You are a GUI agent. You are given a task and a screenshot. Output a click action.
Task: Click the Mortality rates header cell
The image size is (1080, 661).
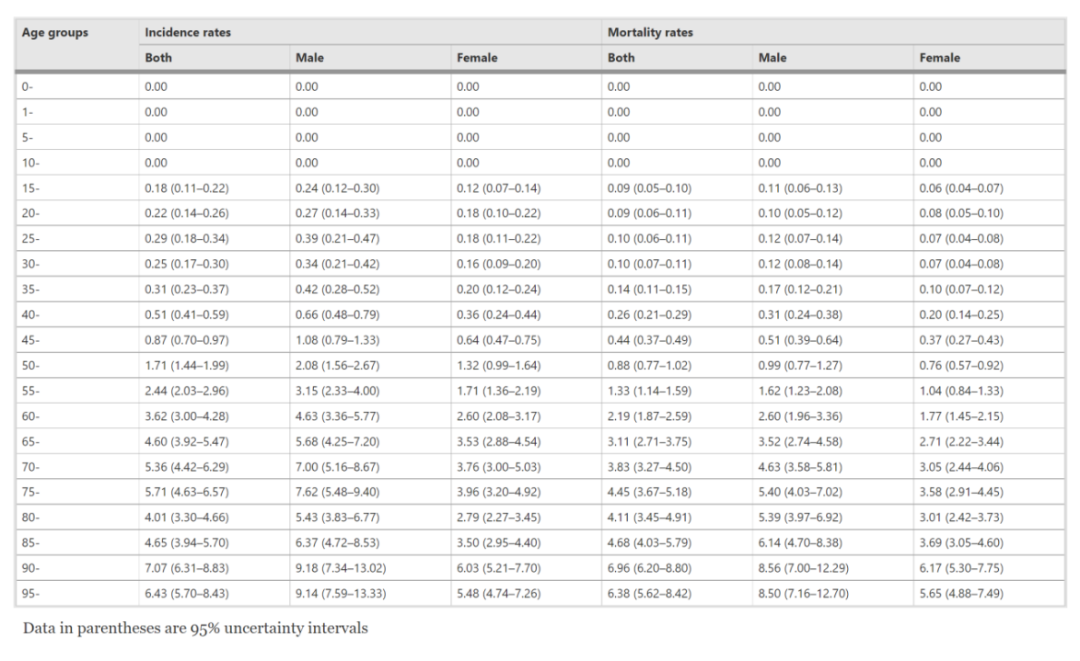point(651,32)
